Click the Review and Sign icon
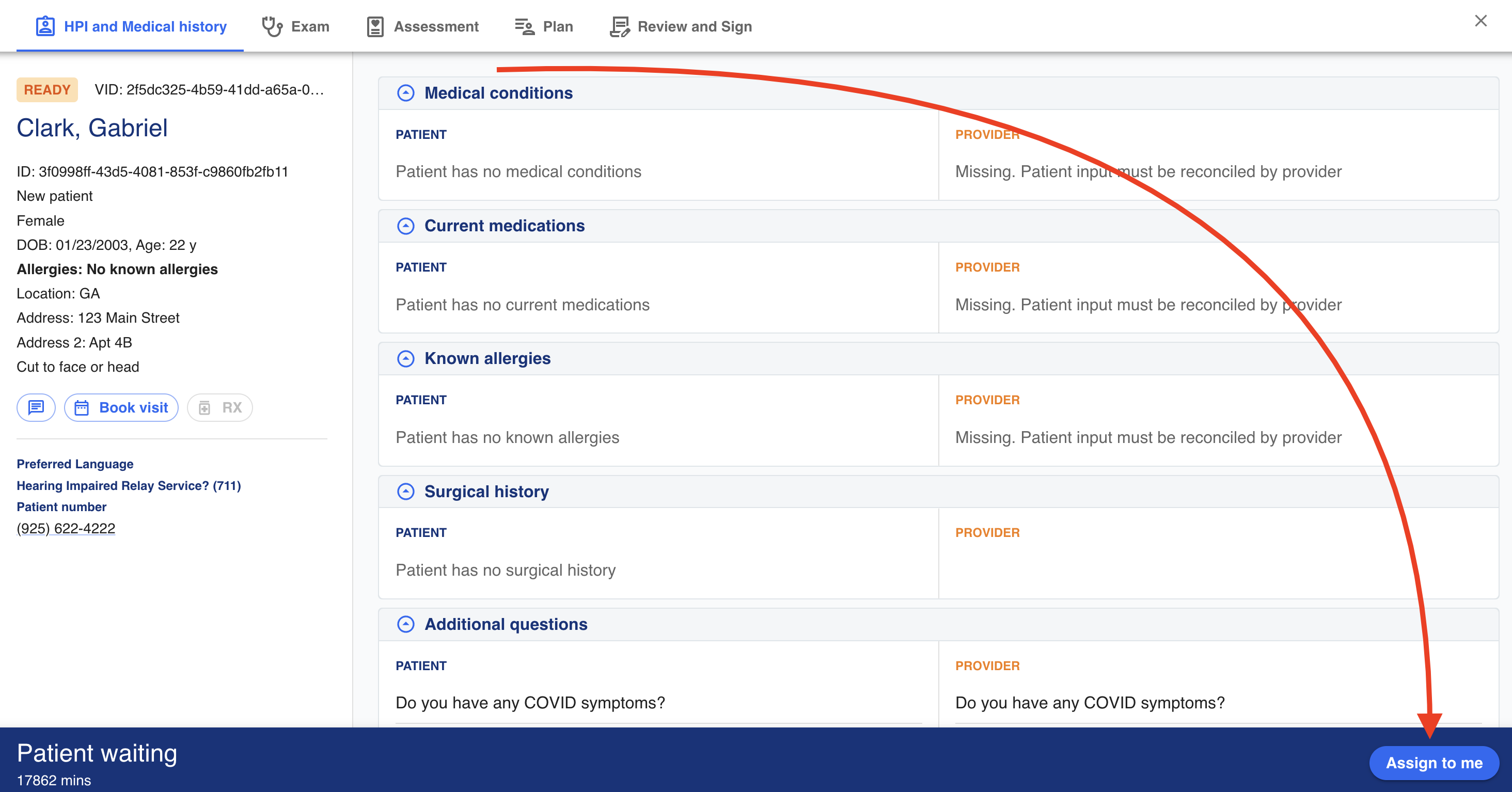This screenshot has height=792, width=1512. [x=620, y=26]
